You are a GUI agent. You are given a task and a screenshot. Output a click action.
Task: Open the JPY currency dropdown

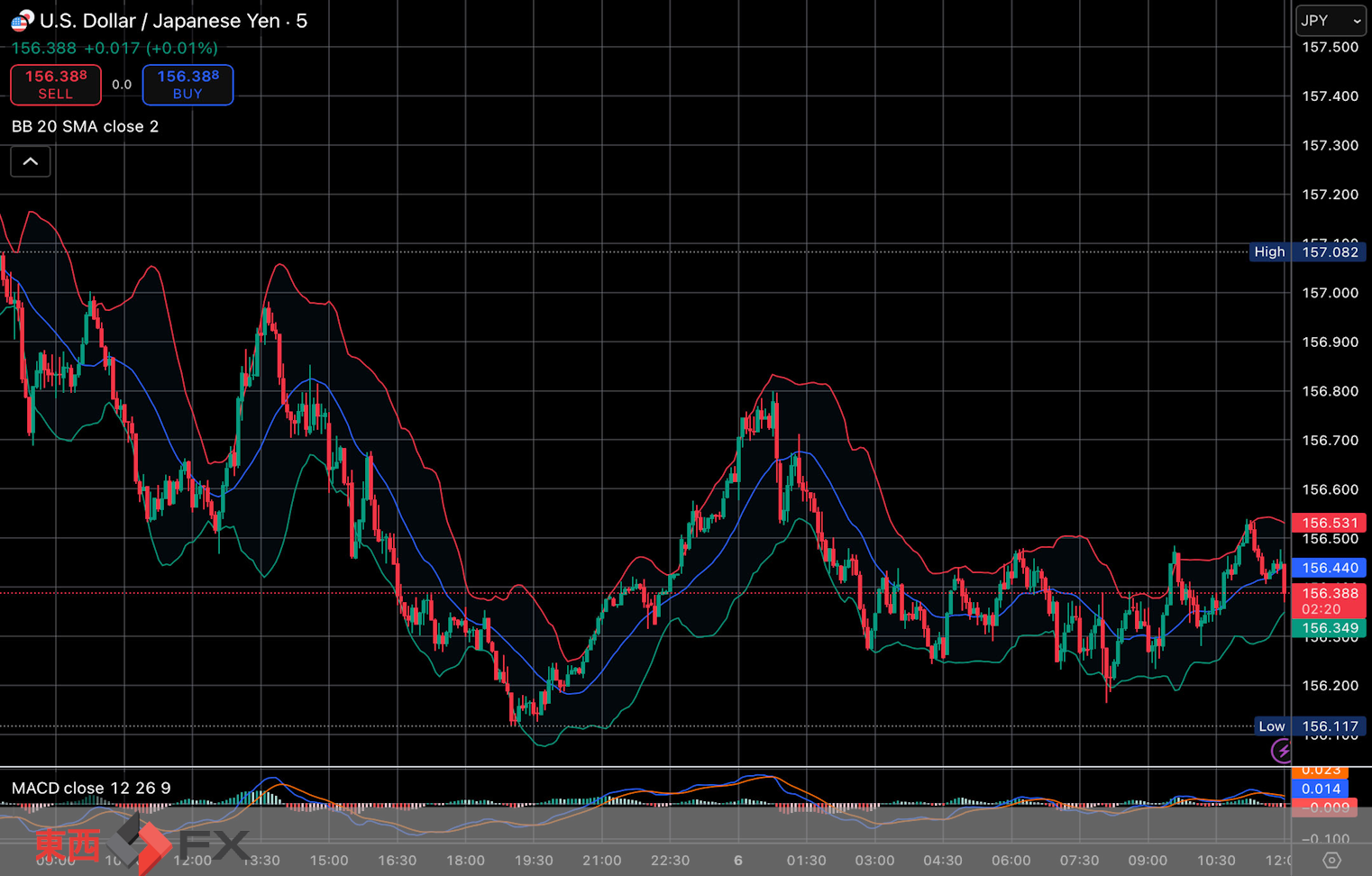[x=1331, y=21]
